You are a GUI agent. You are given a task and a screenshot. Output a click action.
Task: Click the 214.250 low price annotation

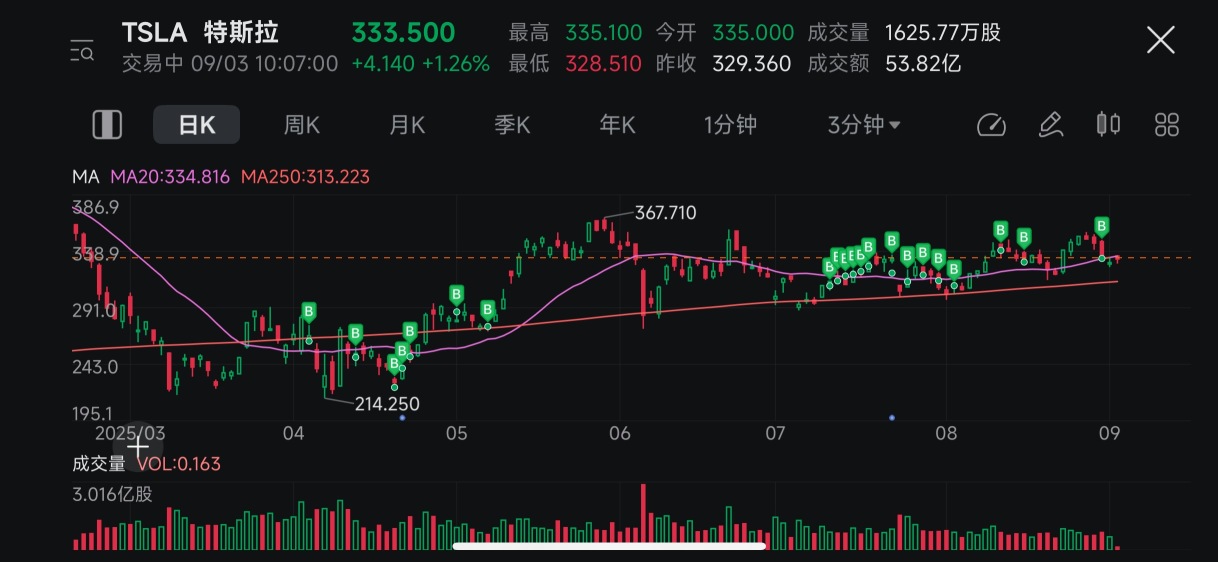click(387, 404)
